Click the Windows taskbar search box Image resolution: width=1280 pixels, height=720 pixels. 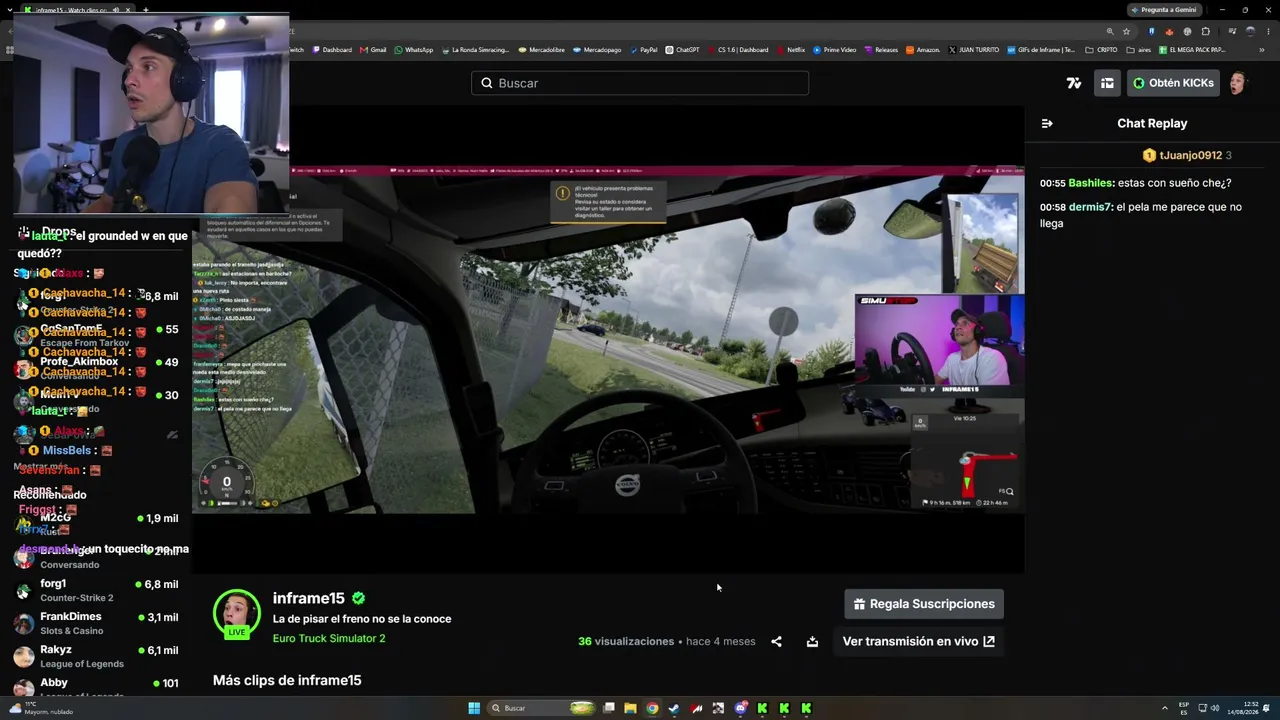541,708
